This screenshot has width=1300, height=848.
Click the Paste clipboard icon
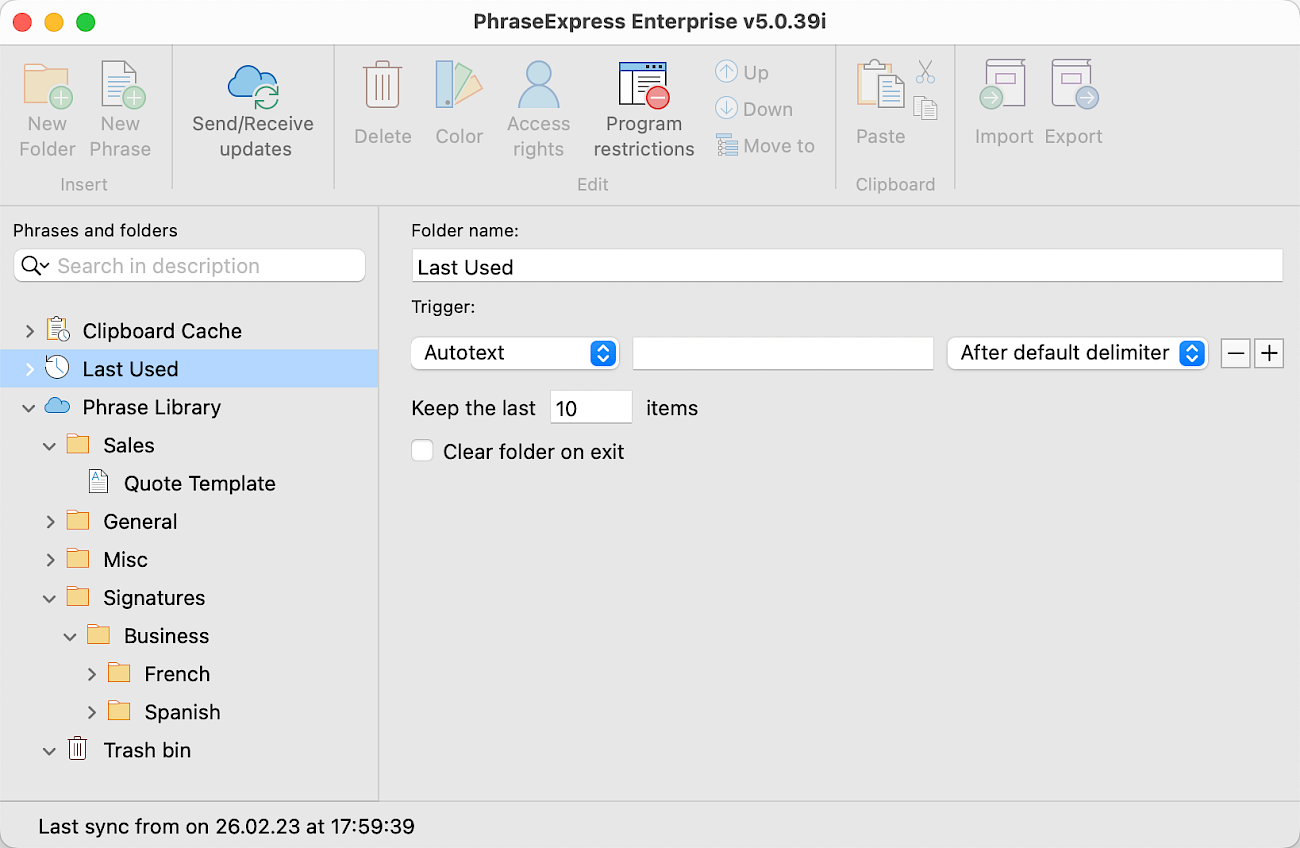(x=880, y=84)
